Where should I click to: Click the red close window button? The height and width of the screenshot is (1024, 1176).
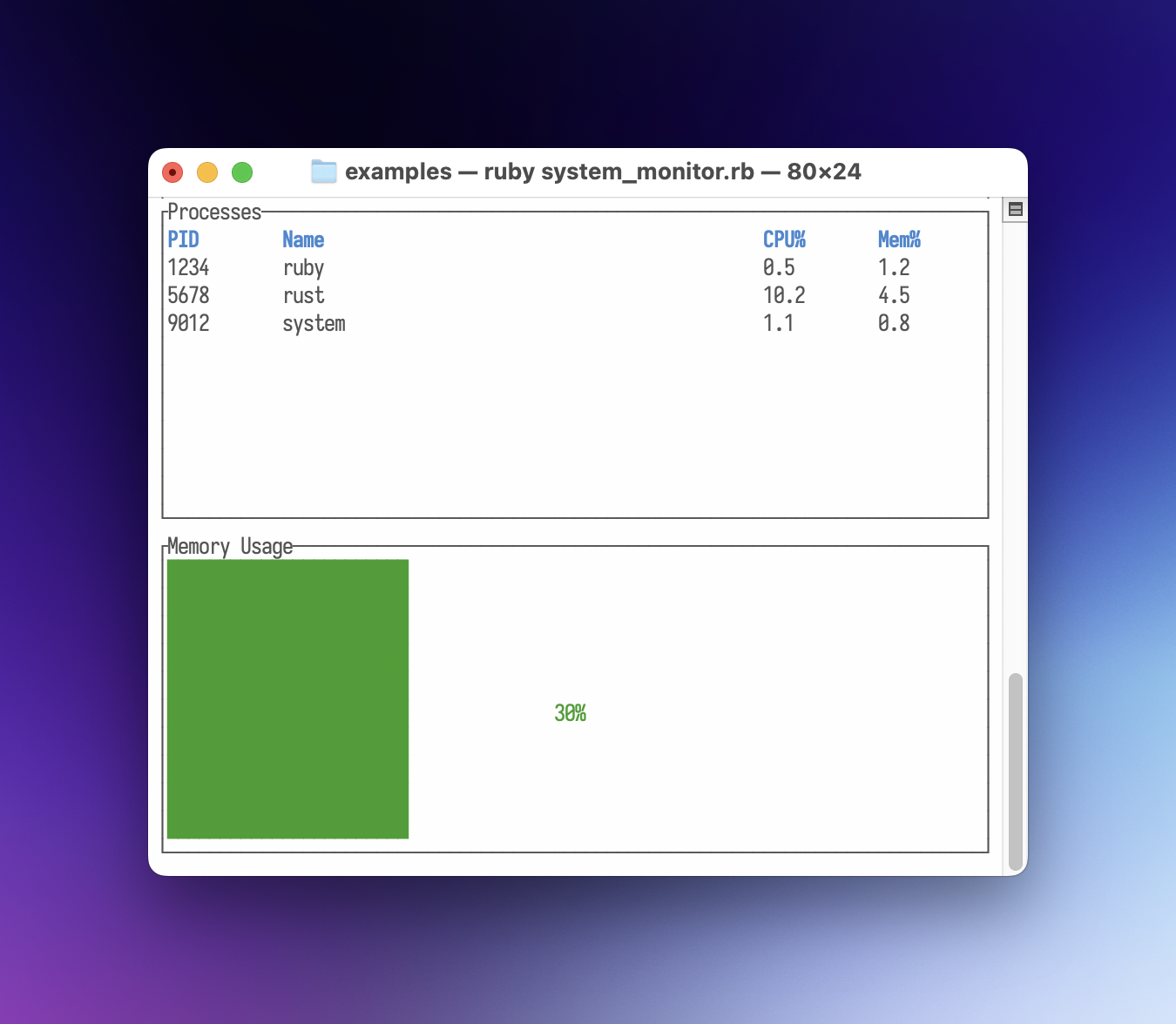tap(172, 172)
